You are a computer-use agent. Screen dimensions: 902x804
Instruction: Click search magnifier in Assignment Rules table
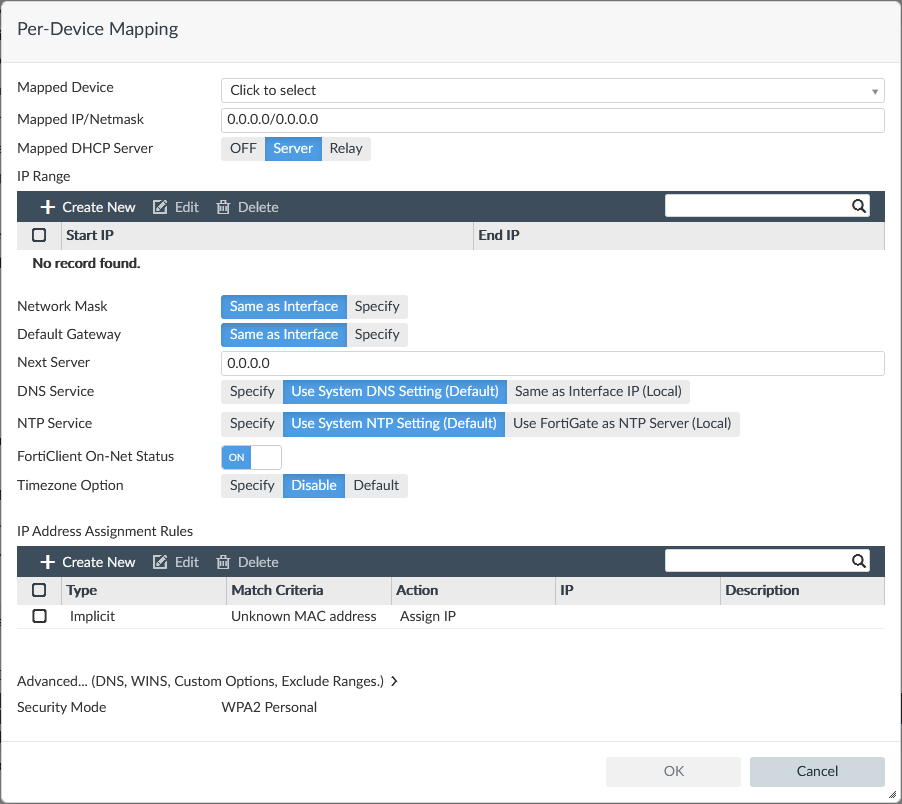coord(858,561)
